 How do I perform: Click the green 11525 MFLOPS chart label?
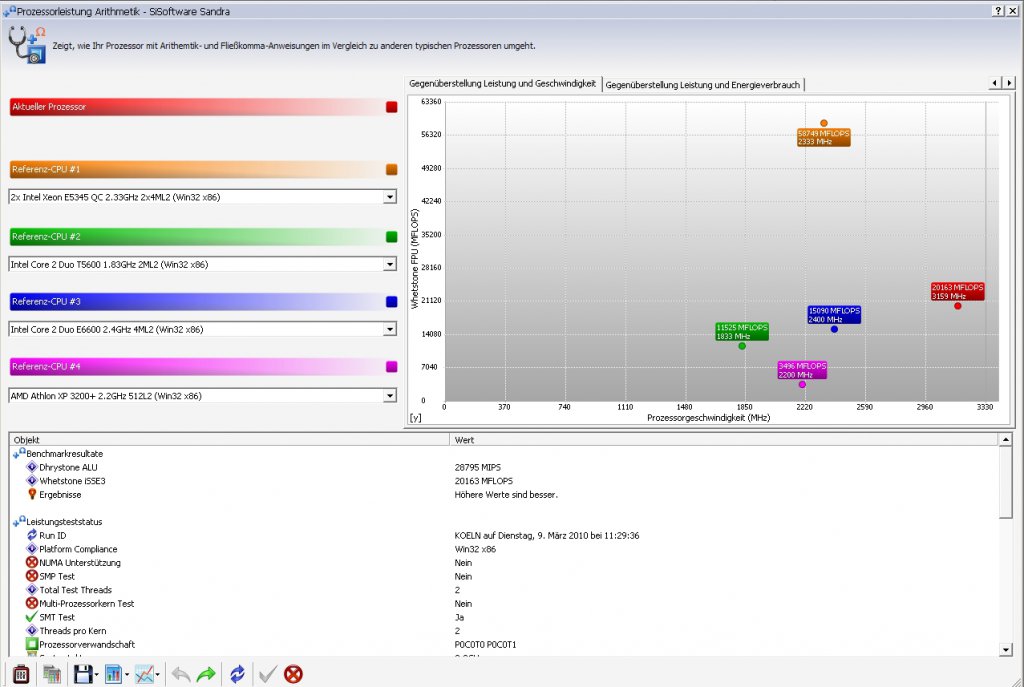tap(742, 332)
